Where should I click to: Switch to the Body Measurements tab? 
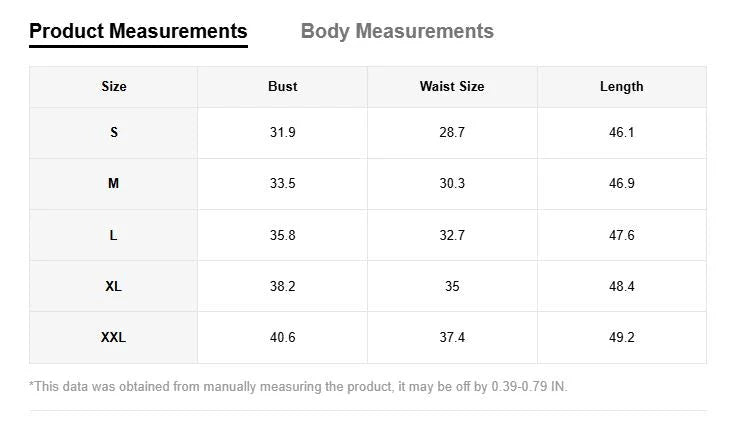coord(397,32)
